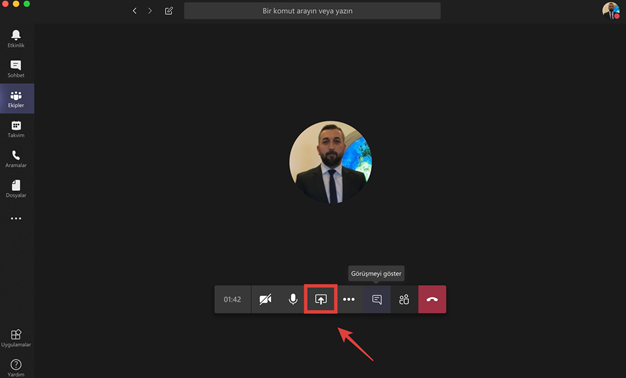Hang up the call
The height and width of the screenshot is (378, 626).
point(432,299)
